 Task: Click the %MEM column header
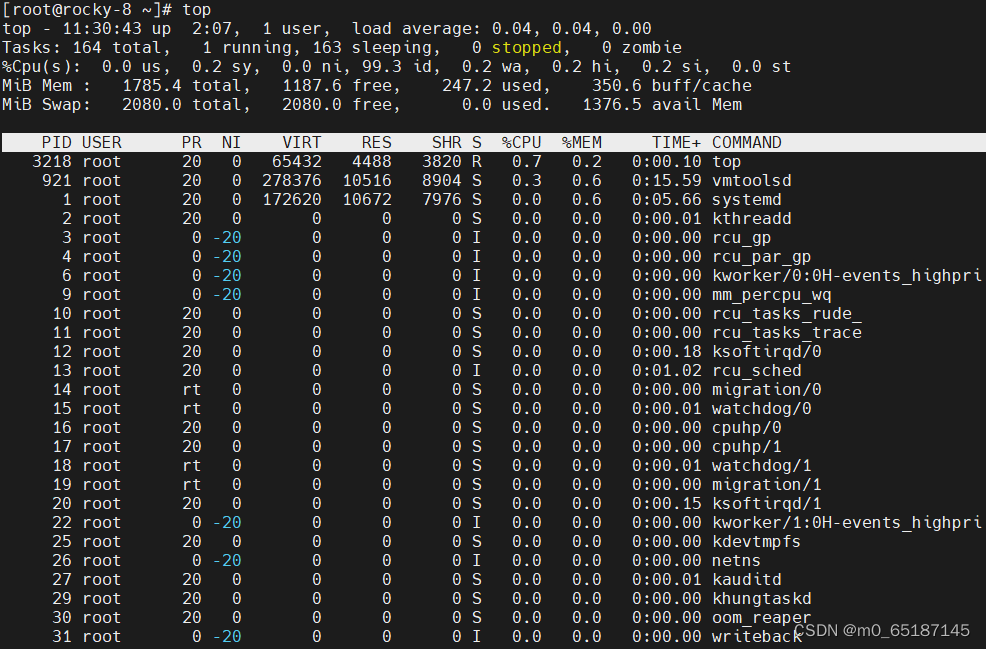pyautogui.click(x=582, y=142)
